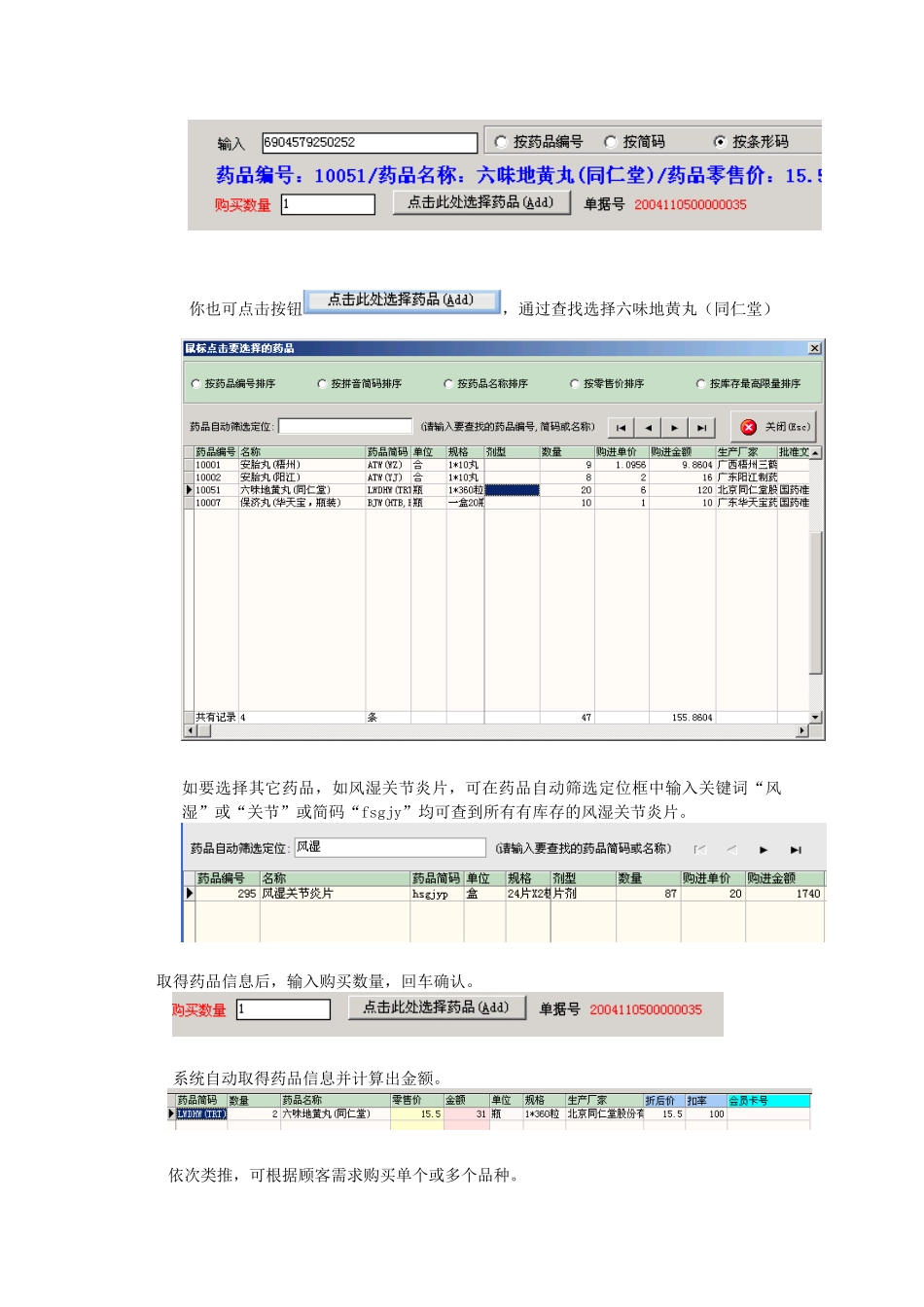Click greyed previous-record arrow beside the 风湿 filter

point(731,849)
